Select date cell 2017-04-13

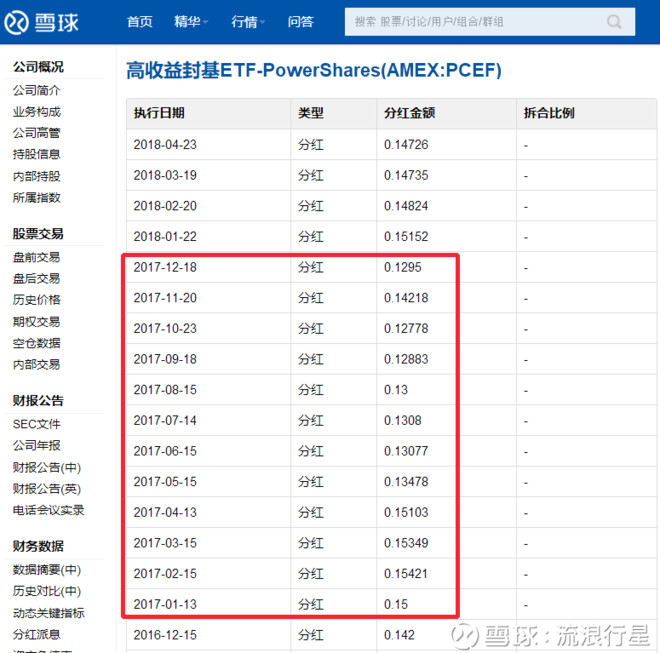[x=165, y=512]
